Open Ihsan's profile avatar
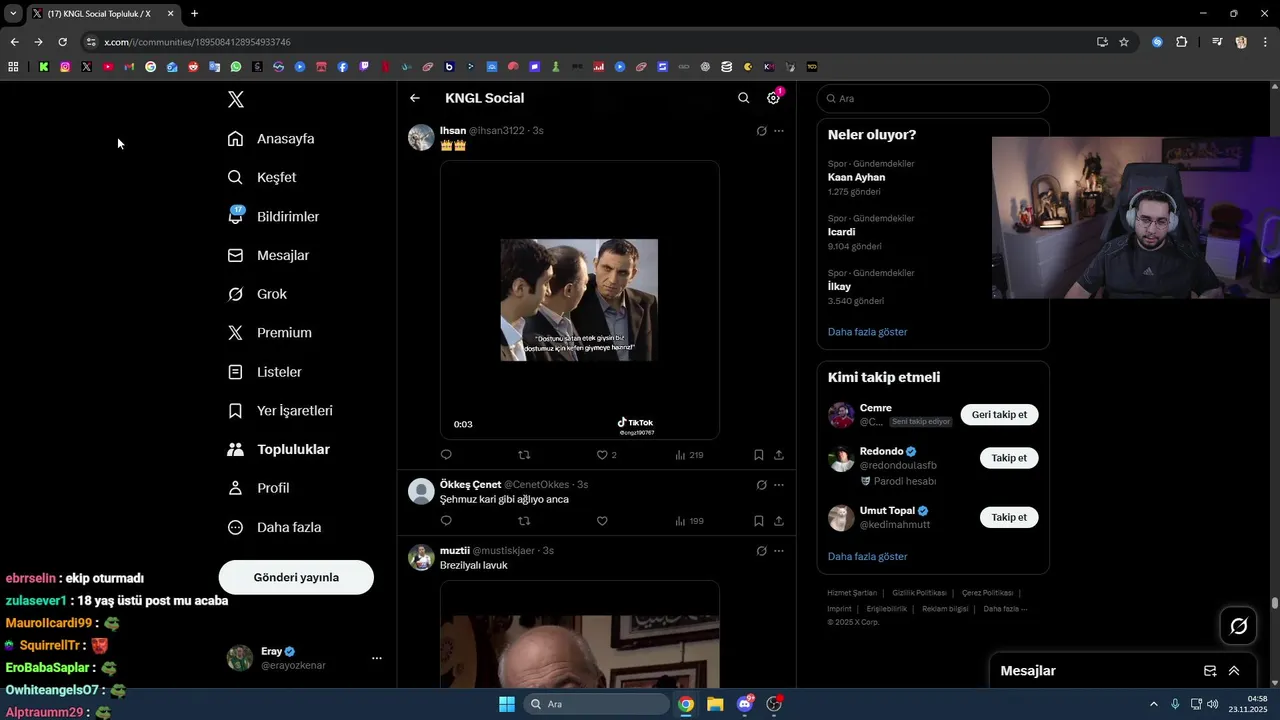1280x720 pixels. click(421, 137)
